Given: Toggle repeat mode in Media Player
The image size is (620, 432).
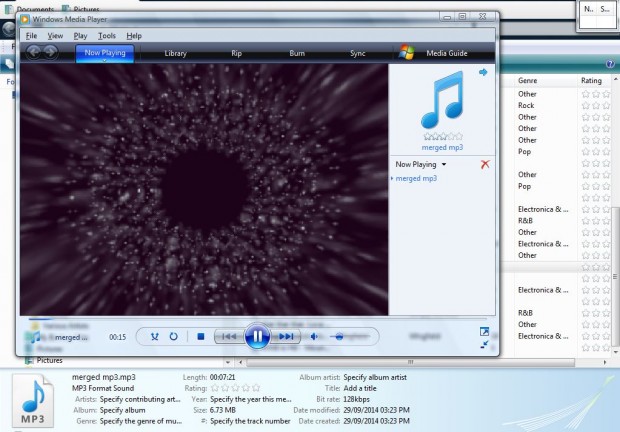Looking at the screenshot, I should (x=174, y=336).
